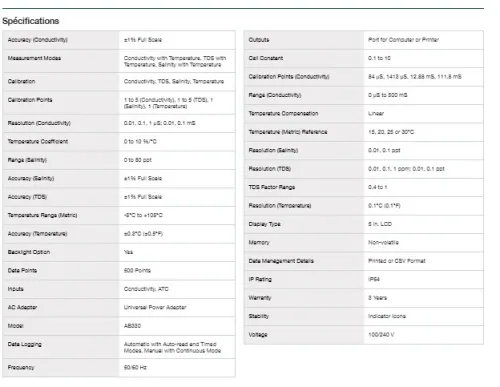Click the ±1% Full Scale value in Accuracy (TDS) row
500x387 pixels.
(143, 197)
